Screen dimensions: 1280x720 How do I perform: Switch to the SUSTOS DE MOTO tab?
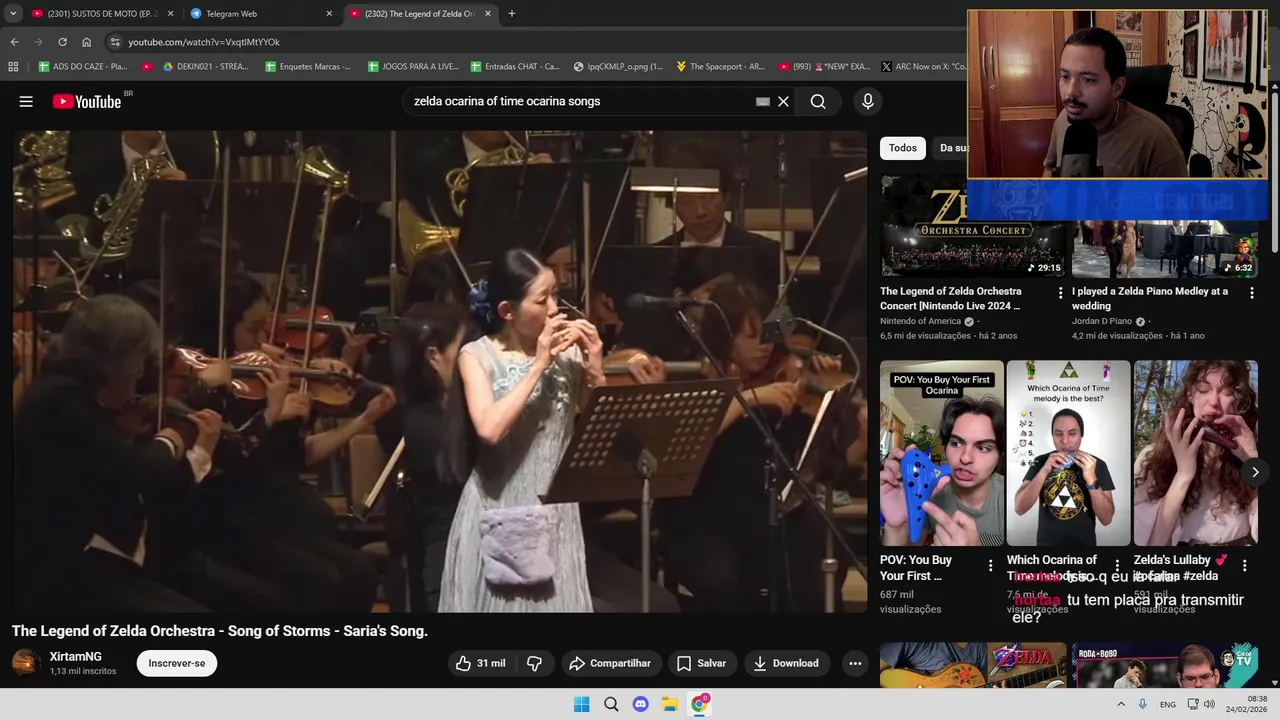(102, 14)
